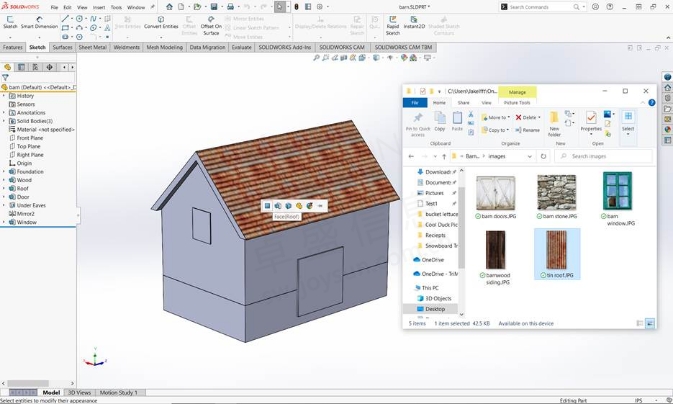Select the tin roof.JPG thumbnail
Viewport: 673px width, 404px height.
click(x=556, y=250)
